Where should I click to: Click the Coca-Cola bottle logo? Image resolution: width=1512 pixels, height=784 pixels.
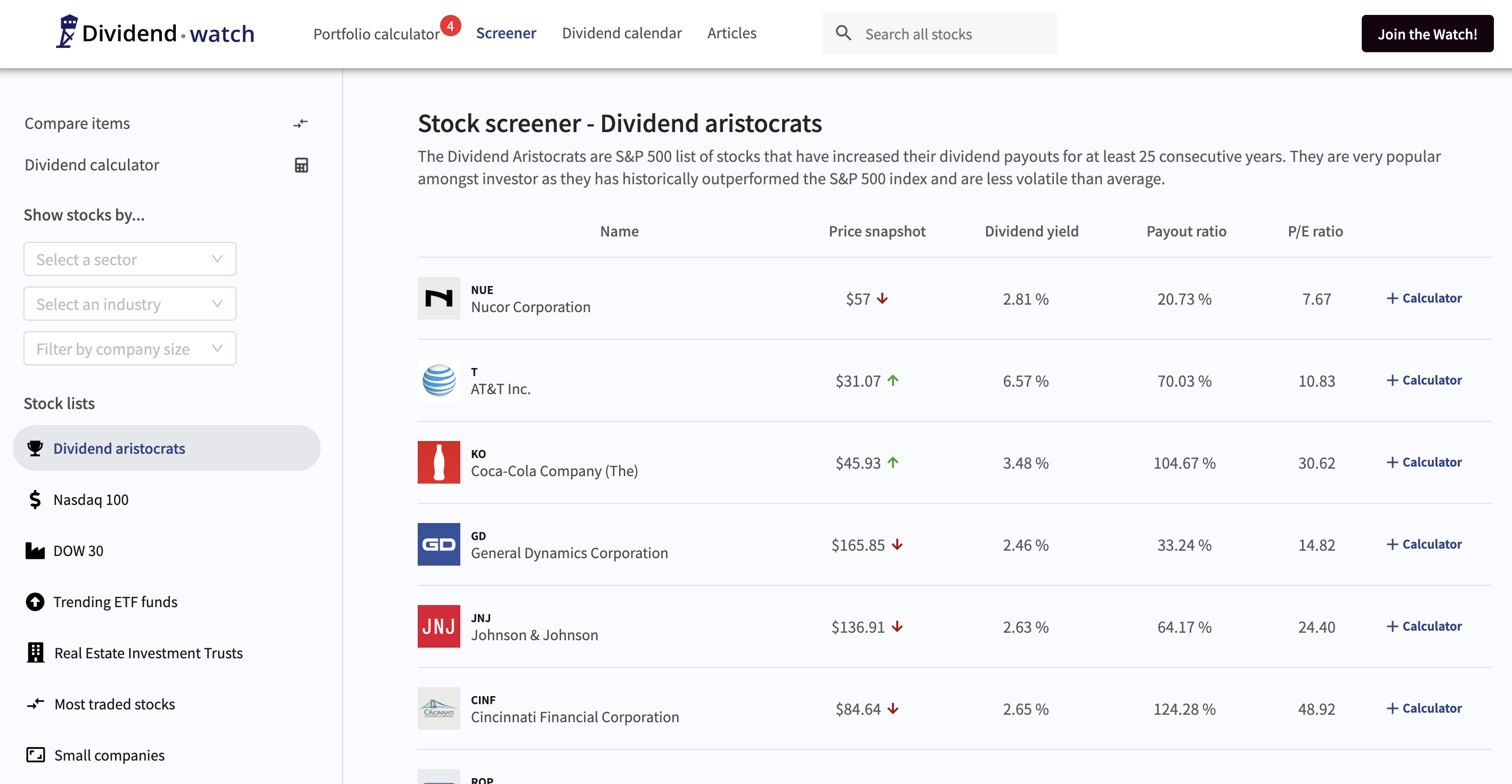coord(438,462)
